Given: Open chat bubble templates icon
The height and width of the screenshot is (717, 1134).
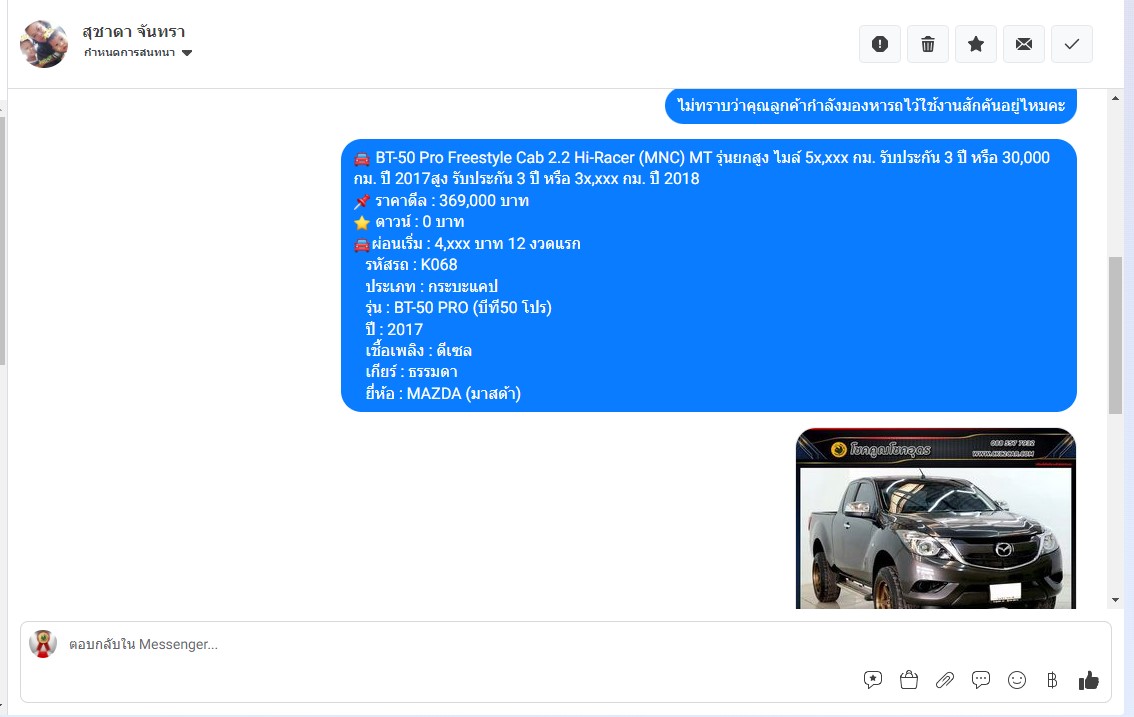Looking at the screenshot, I should point(981,679).
